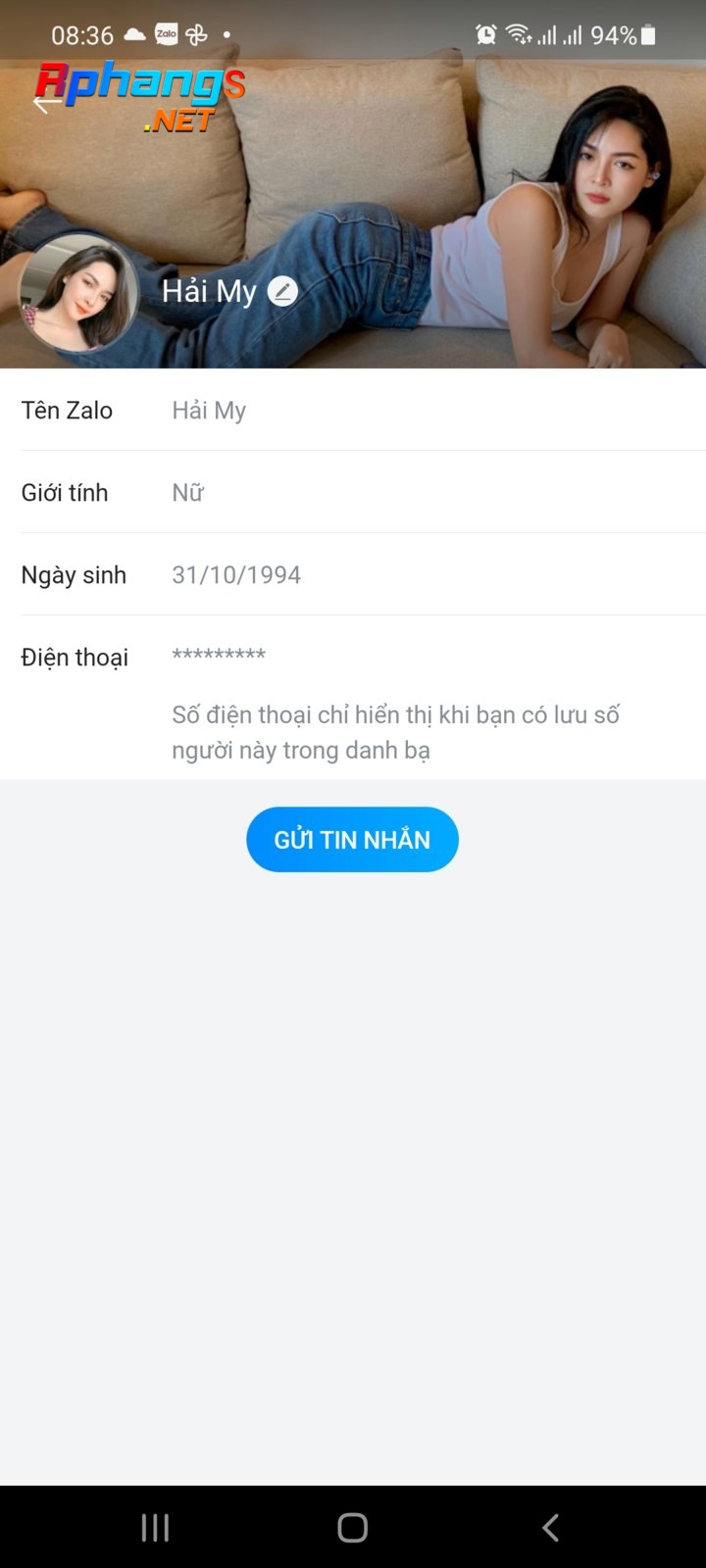The height and width of the screenshot is (1568, 706).
Task: Open the round profile avatar photo
Action: pos(78,292)
